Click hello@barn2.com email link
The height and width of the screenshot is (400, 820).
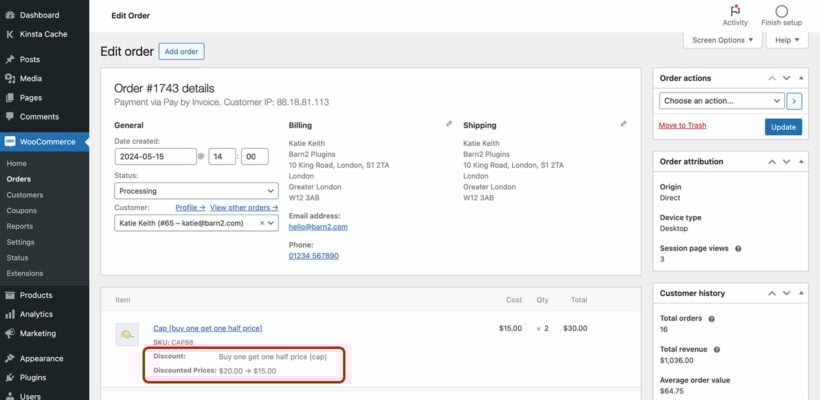click(318, 227)
